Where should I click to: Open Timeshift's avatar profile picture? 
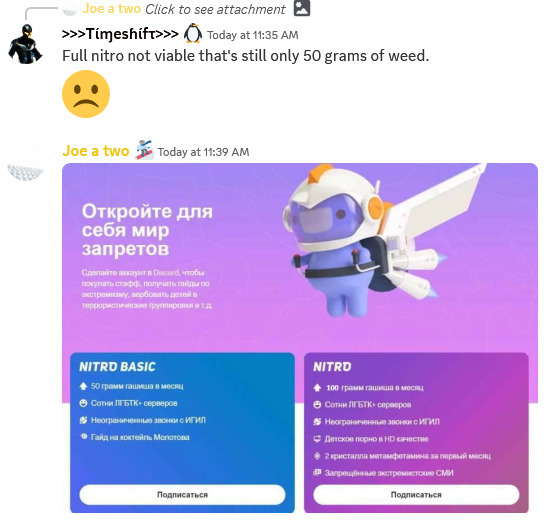25,44
